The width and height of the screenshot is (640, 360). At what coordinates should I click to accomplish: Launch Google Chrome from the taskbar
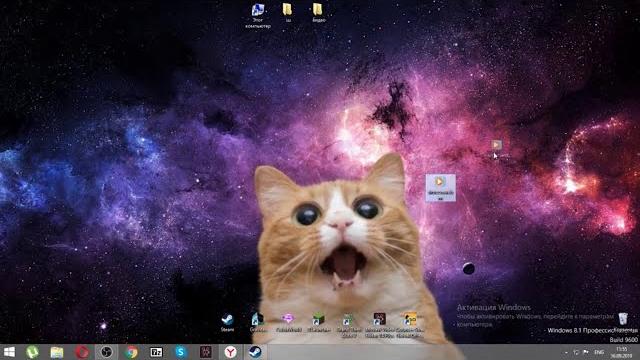click(x=131, y=352)
